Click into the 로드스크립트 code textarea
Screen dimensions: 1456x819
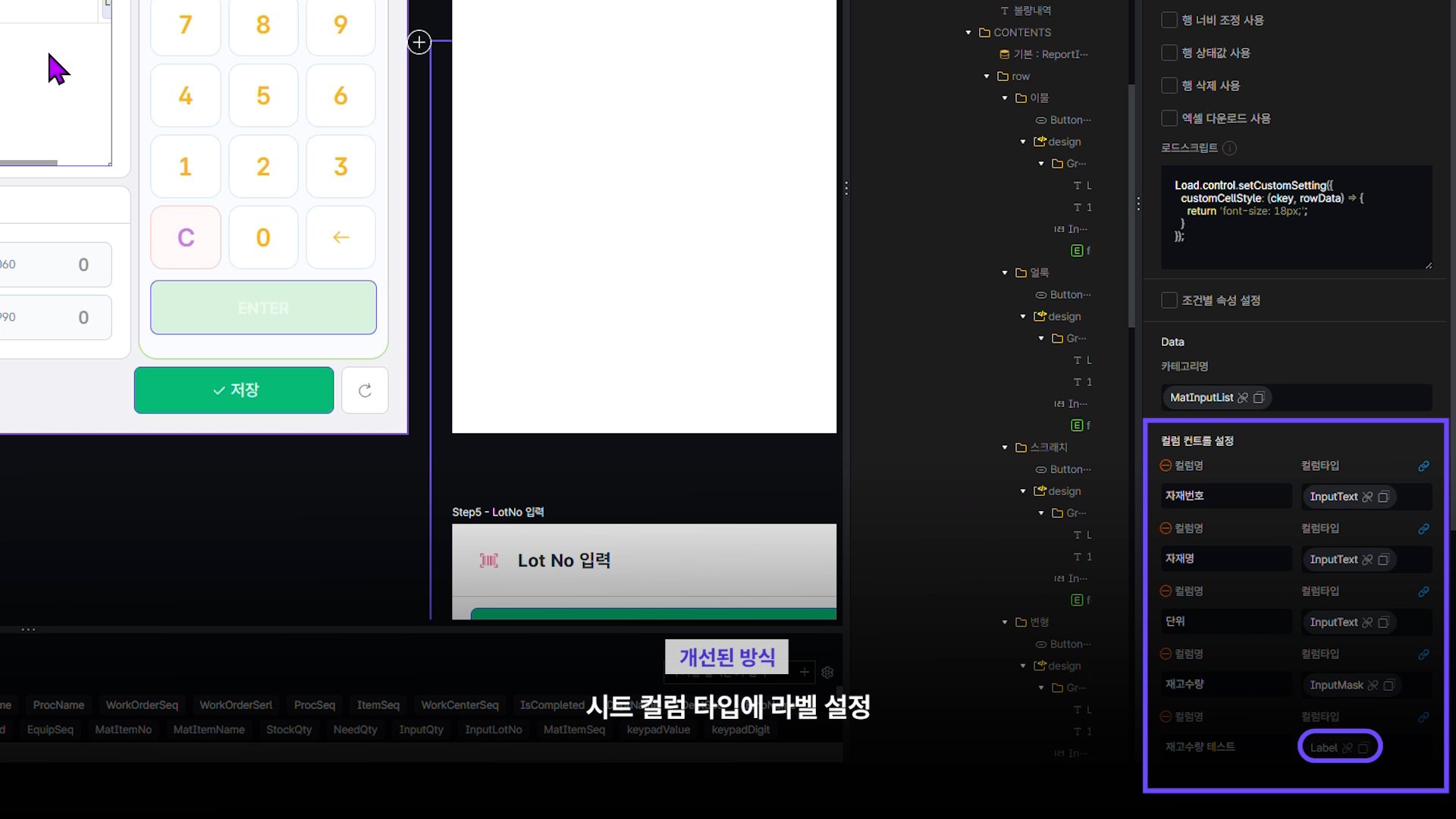point(1297,218)
